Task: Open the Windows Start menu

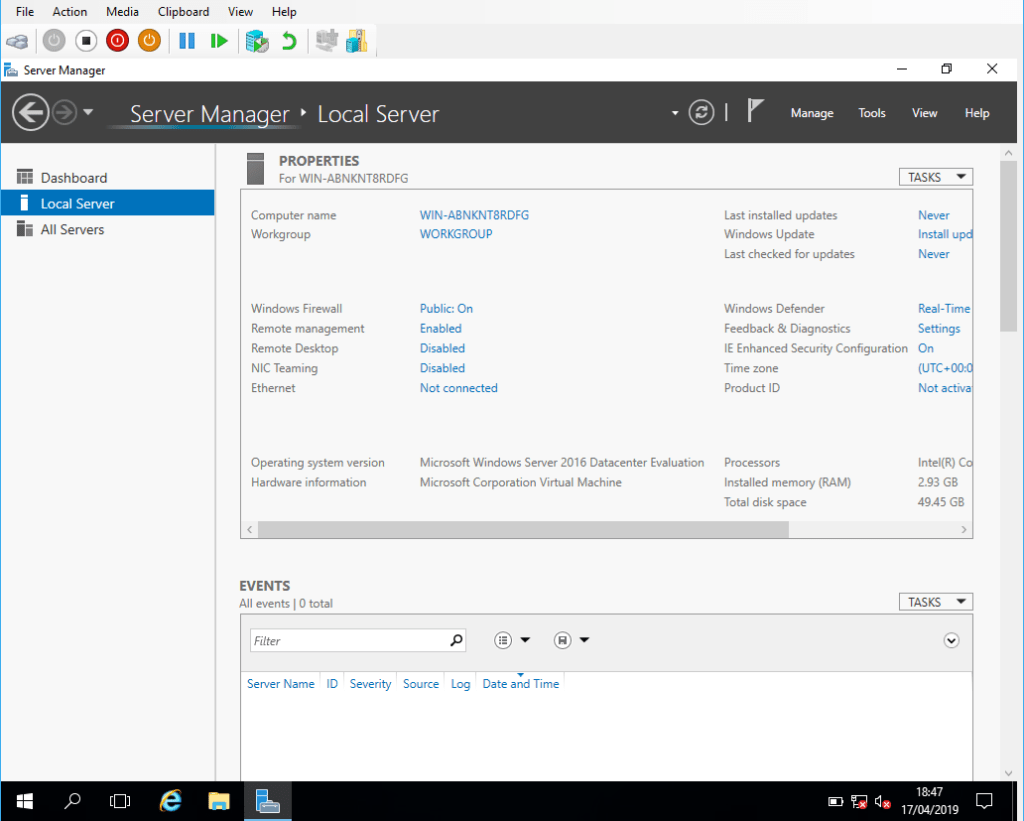Action: pos(25,801)
